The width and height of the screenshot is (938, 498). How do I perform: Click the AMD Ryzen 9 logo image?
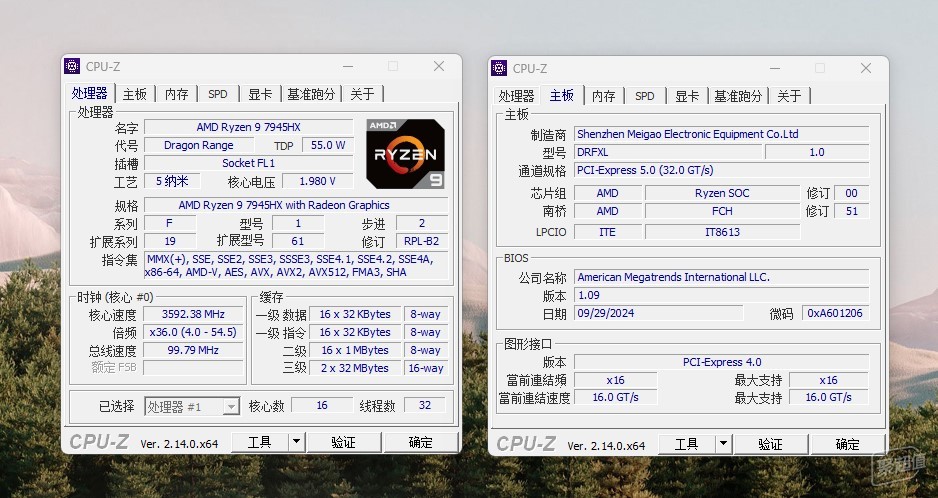[x=405, y=154]
